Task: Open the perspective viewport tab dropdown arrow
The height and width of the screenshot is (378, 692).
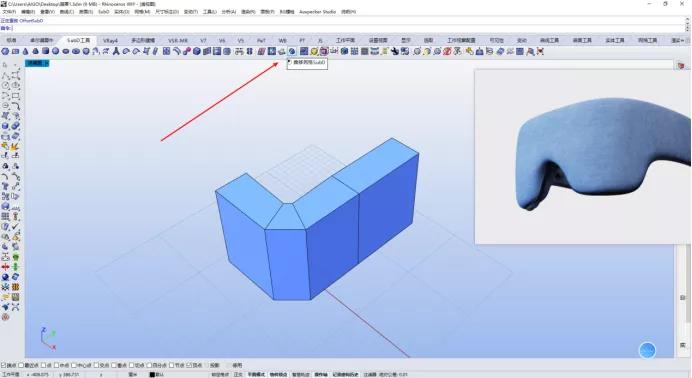Action: 46,63
